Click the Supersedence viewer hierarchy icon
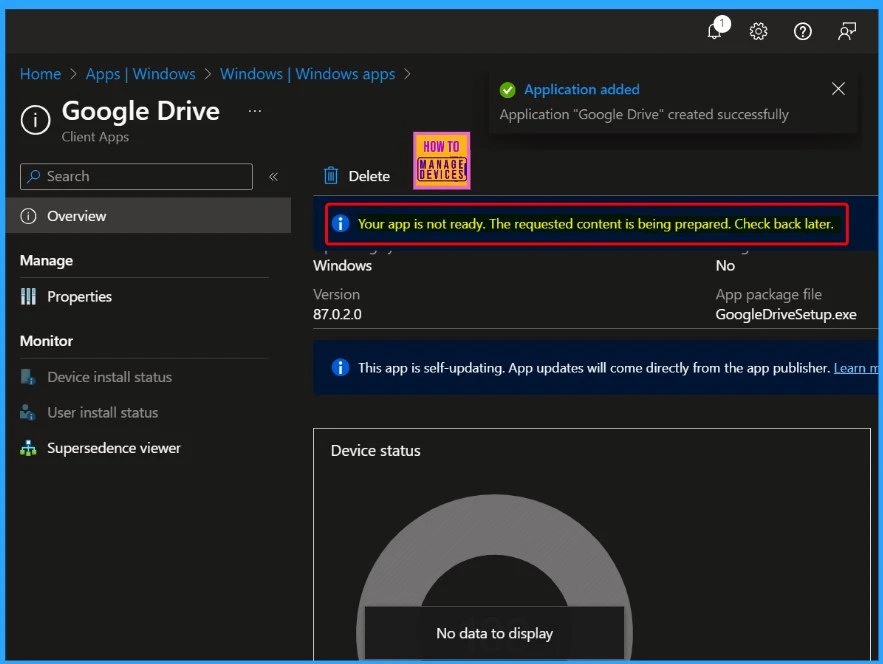 [28, 448]
